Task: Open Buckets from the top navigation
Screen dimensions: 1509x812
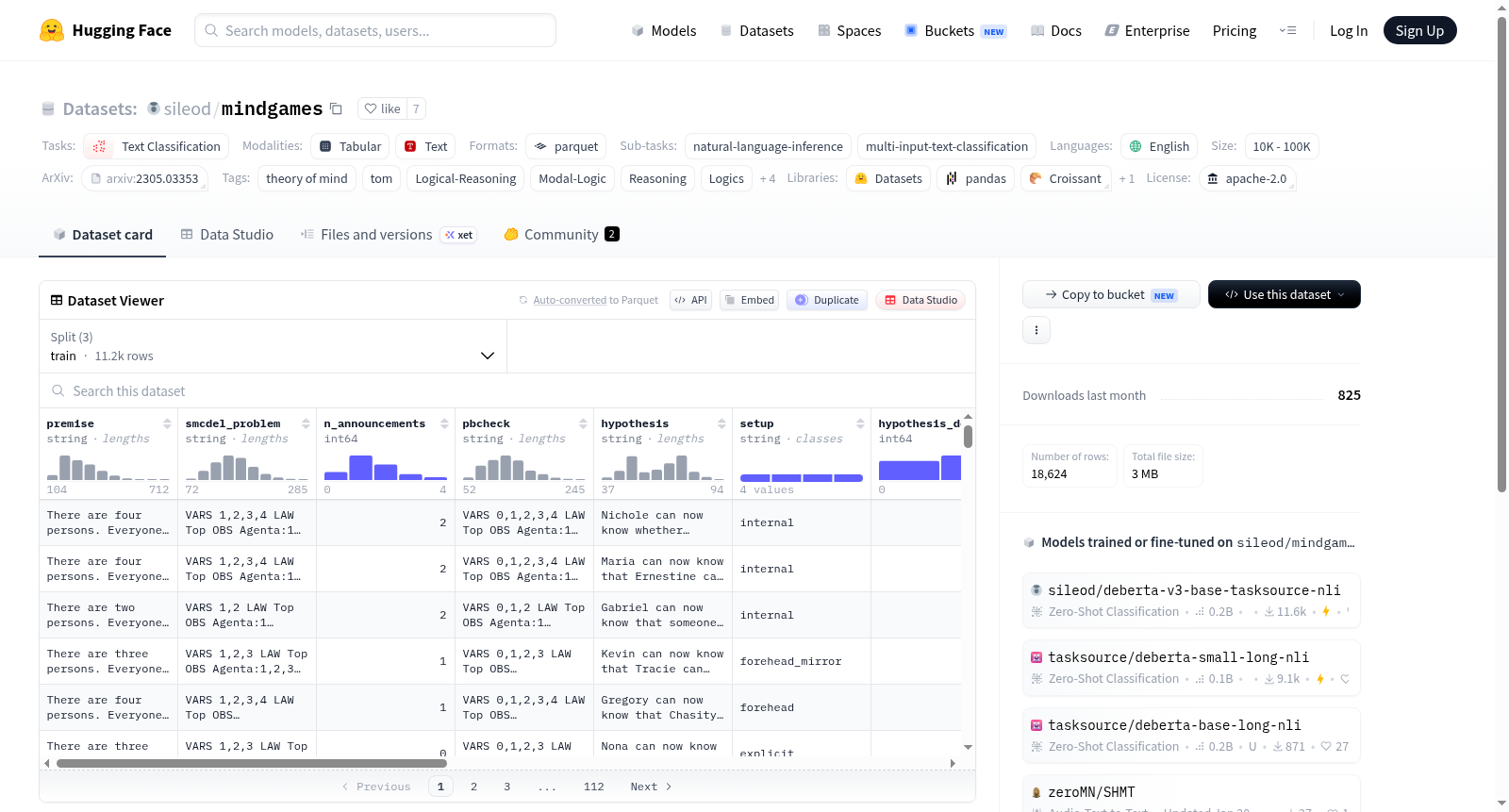Action: 955,30
